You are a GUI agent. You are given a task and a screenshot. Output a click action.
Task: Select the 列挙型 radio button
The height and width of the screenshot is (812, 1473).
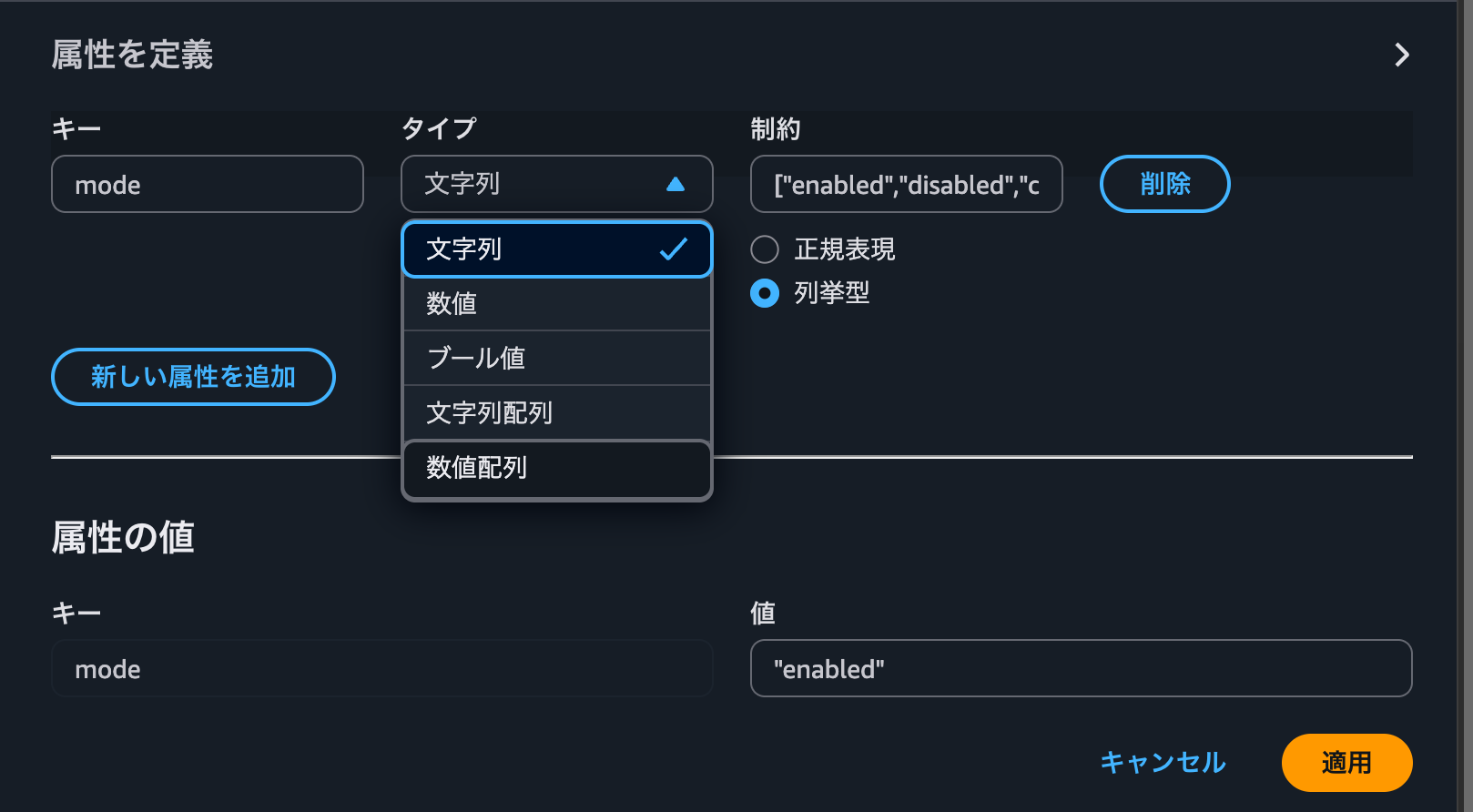tap(764, 294)
